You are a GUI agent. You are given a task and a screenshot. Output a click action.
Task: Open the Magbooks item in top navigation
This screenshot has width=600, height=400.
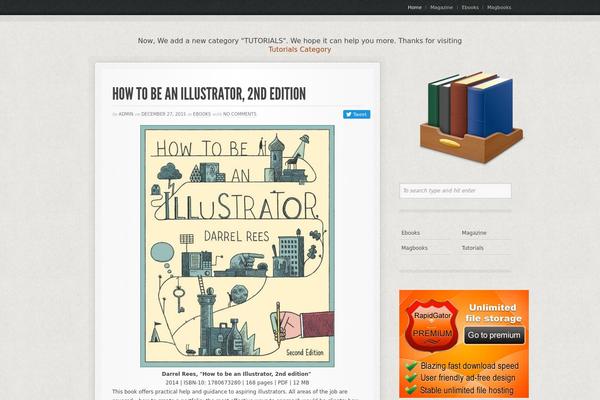[x=499, y=7]
